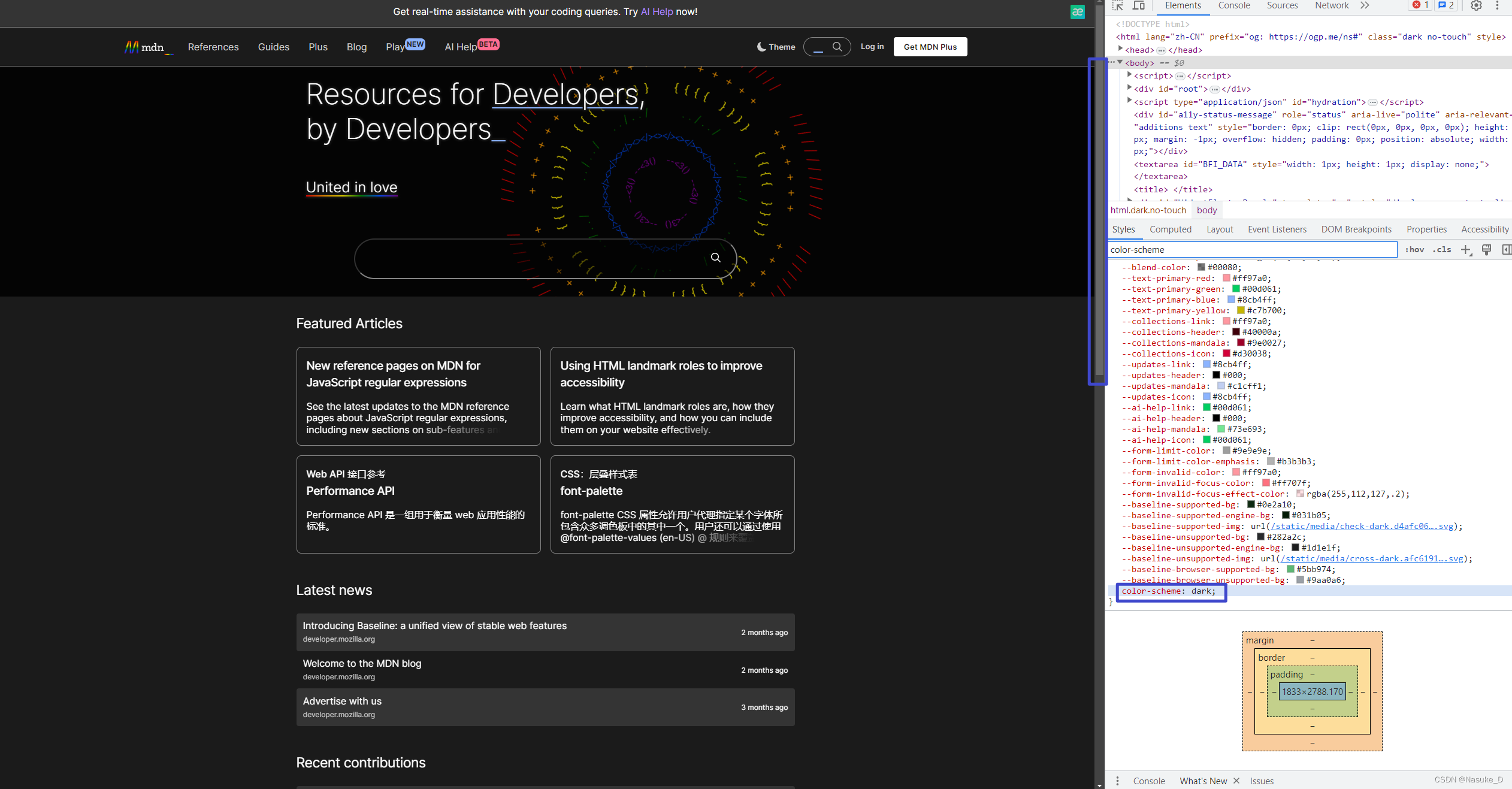
Task: Activate the DevTools inspect element picker
Action: coord(1118,5)
